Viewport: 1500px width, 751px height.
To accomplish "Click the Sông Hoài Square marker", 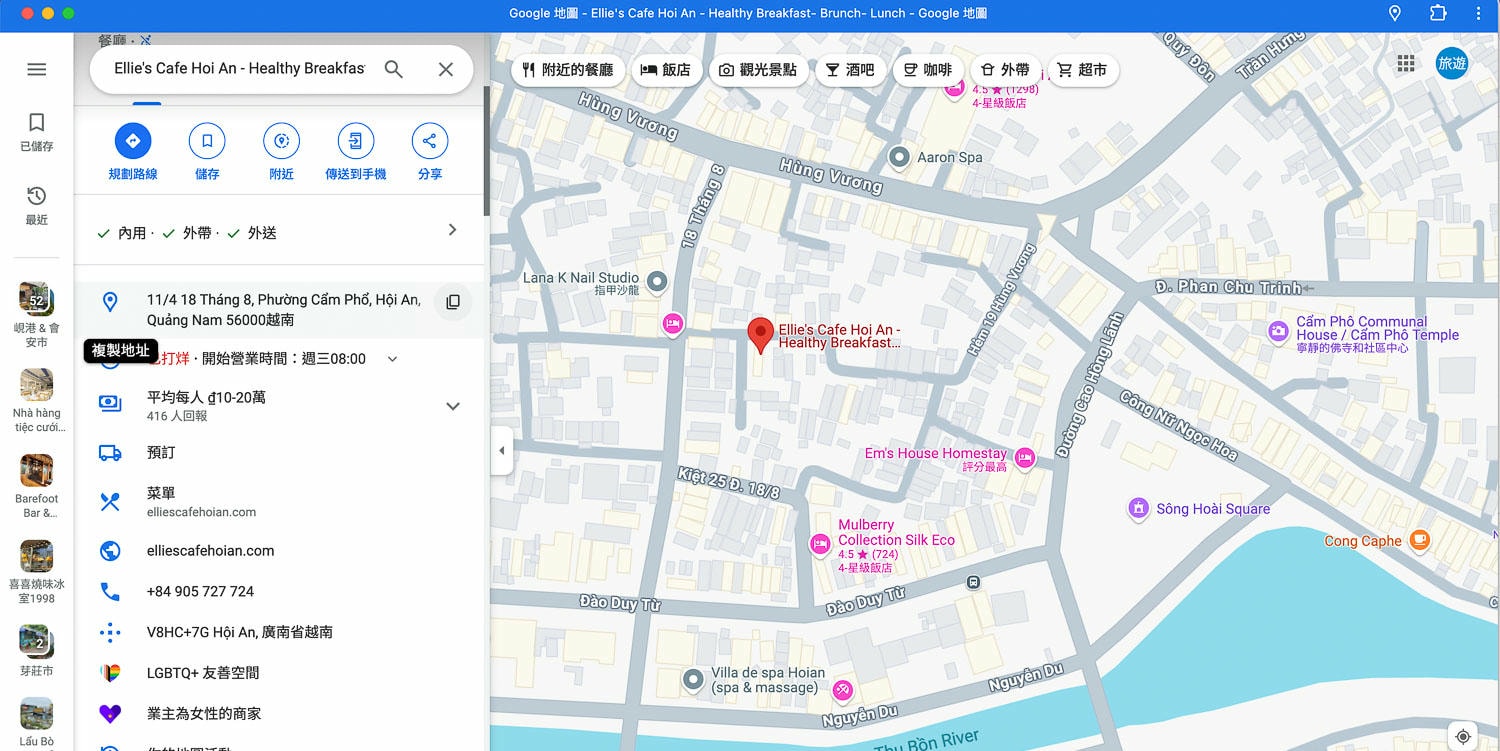I will 1138,508.
